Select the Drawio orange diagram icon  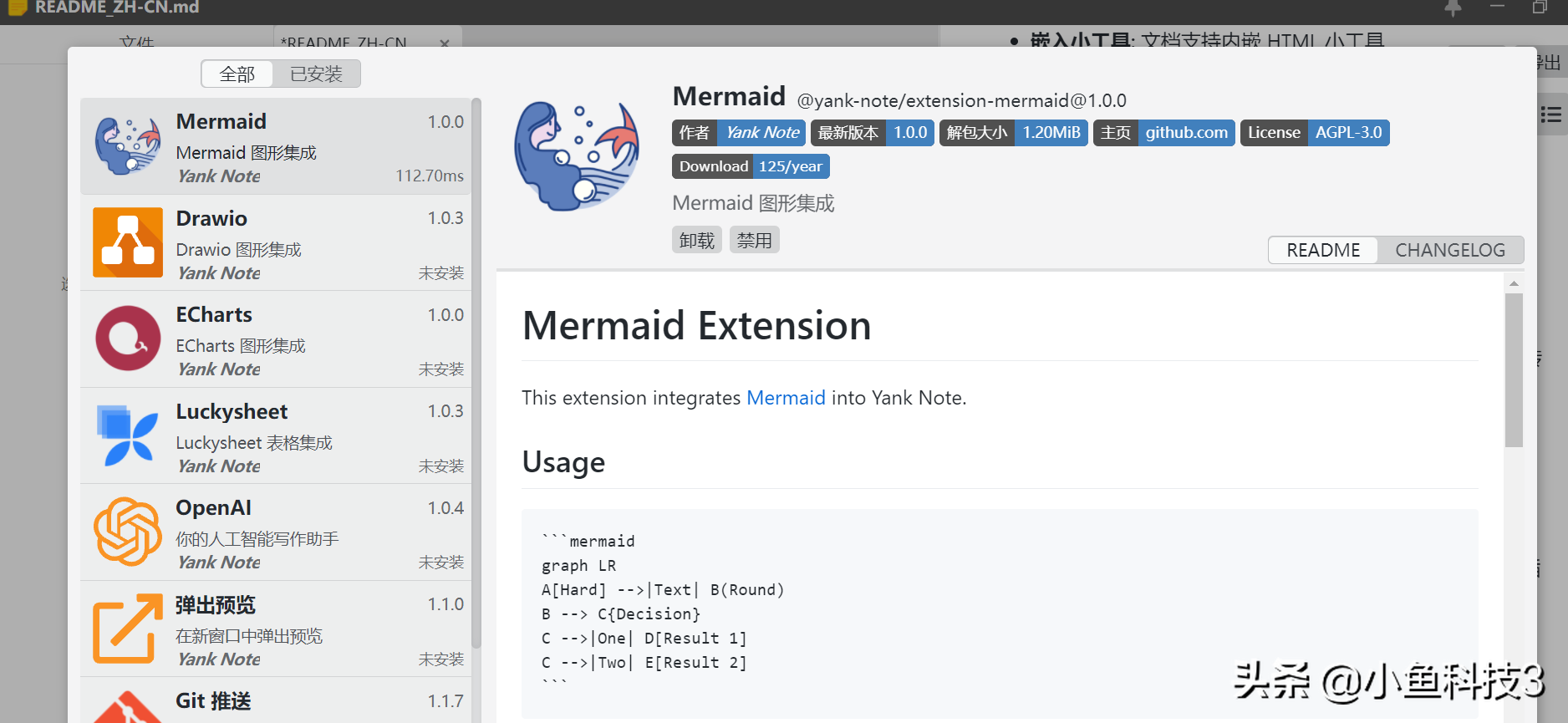(128, 242)
